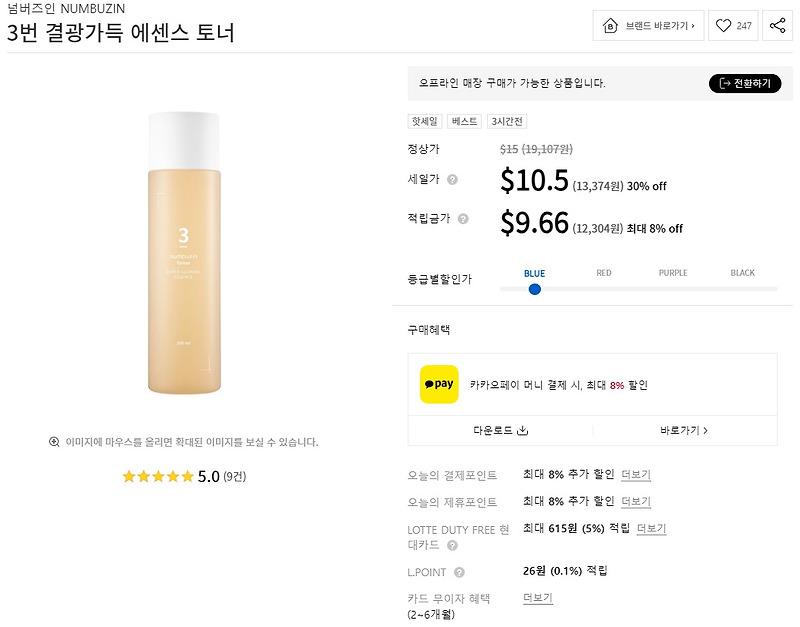Select the RED membership grade

pyautogui.click(x=604, y=273)
